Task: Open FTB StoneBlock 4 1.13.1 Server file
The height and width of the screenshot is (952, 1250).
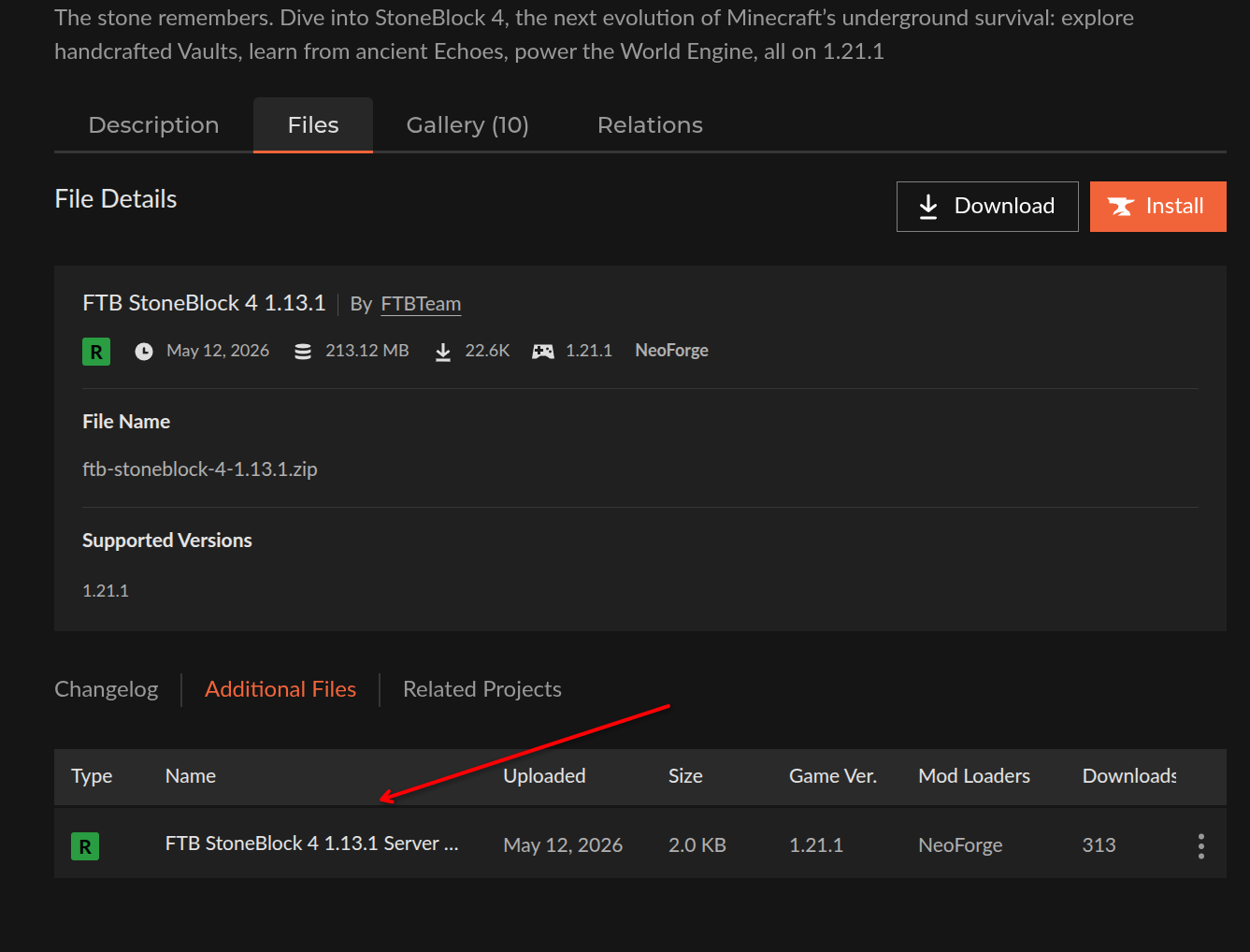Action: point(311,844)
